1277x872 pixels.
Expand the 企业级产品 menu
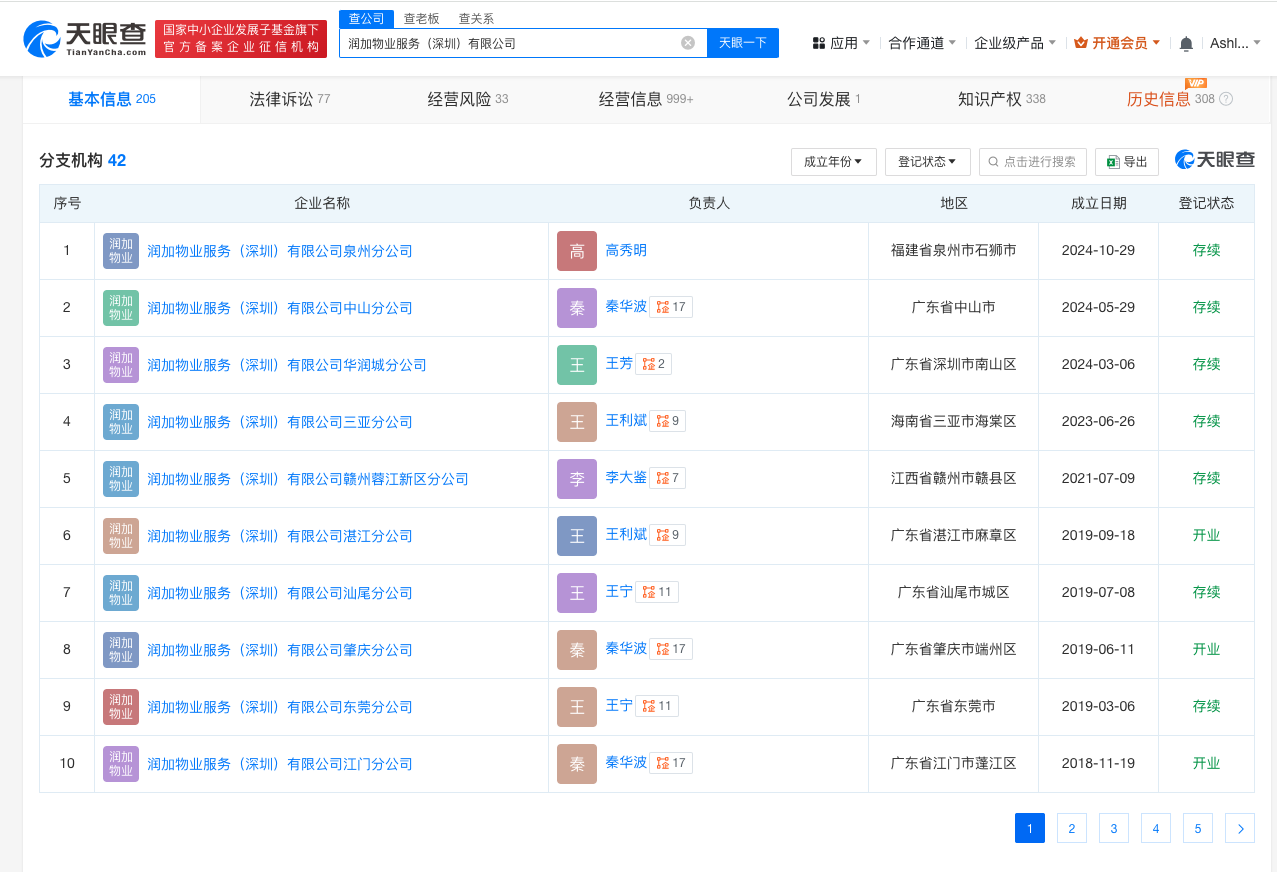1015,43
